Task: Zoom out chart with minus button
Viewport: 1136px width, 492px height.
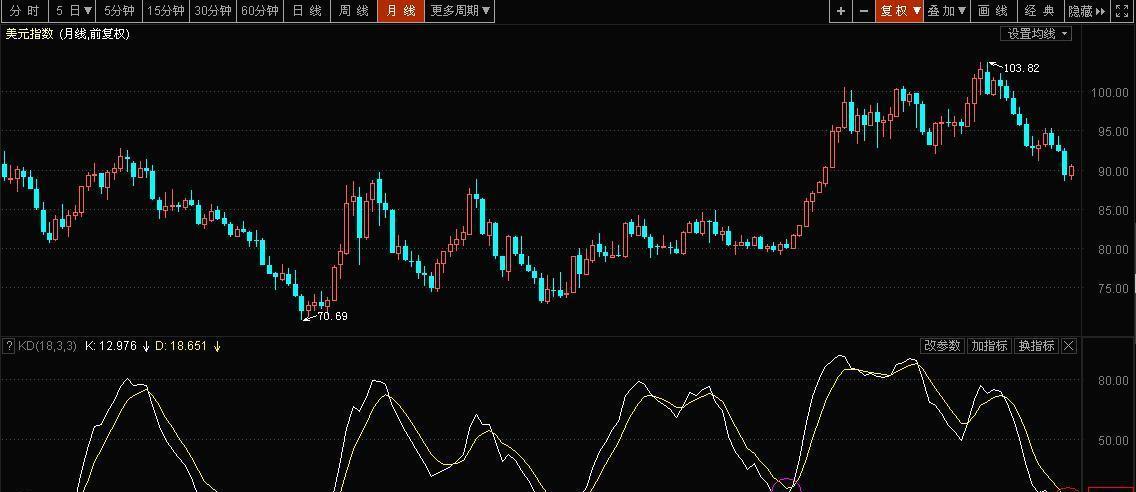Action: point(864,11)
